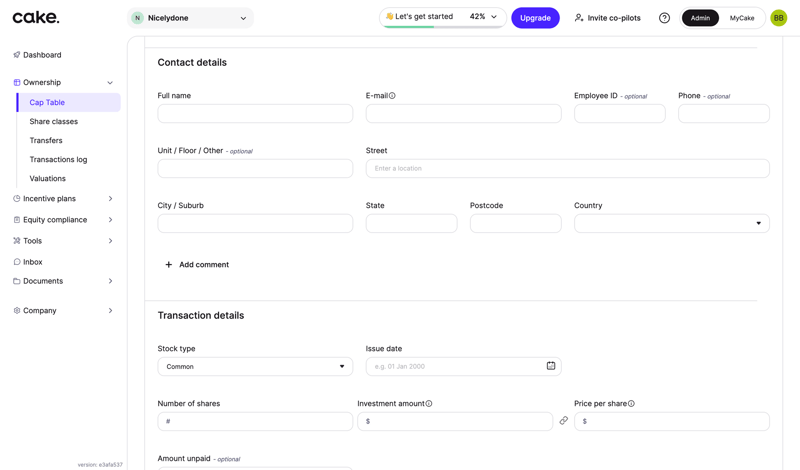Open the Let's get started progress indicator
Screen dimensions: 800x470
(x=442, y=17)
